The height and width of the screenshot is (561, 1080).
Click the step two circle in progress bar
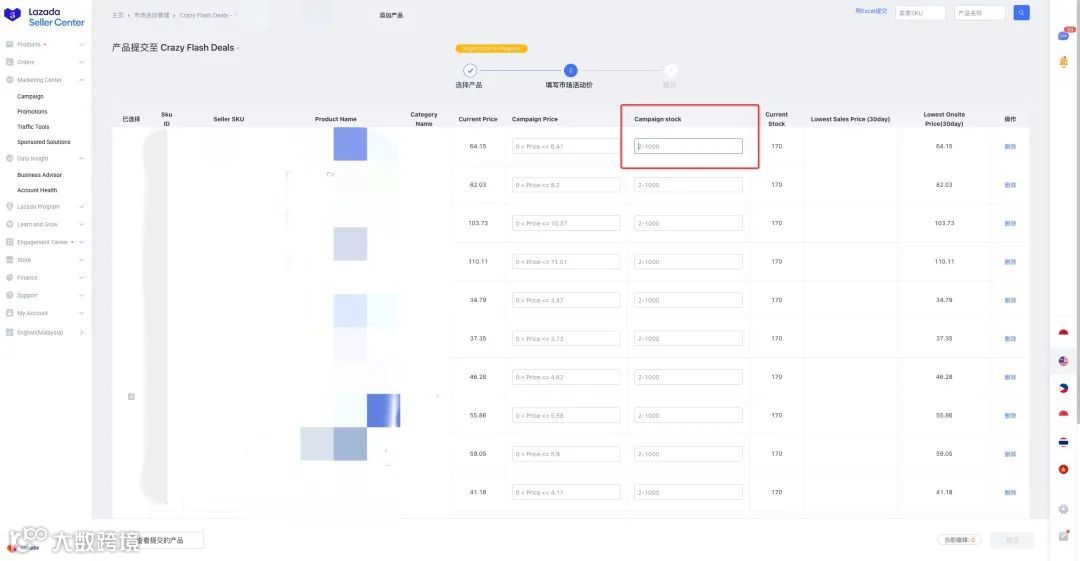[x=570, y=70]
